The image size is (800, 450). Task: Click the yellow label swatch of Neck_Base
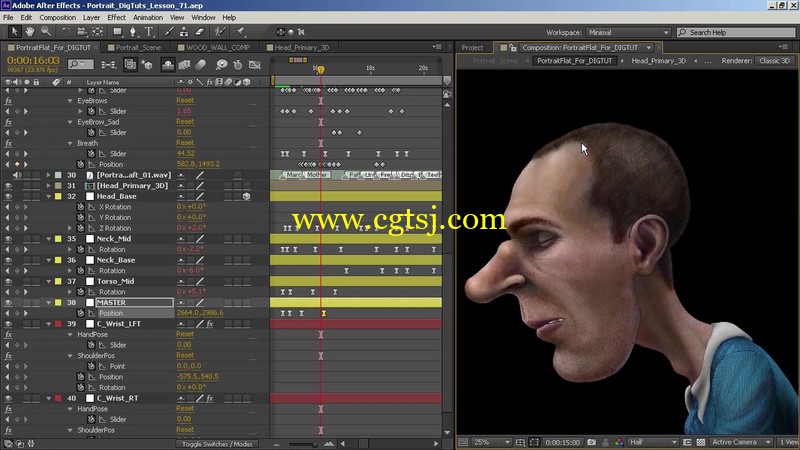tap(58, 260)
